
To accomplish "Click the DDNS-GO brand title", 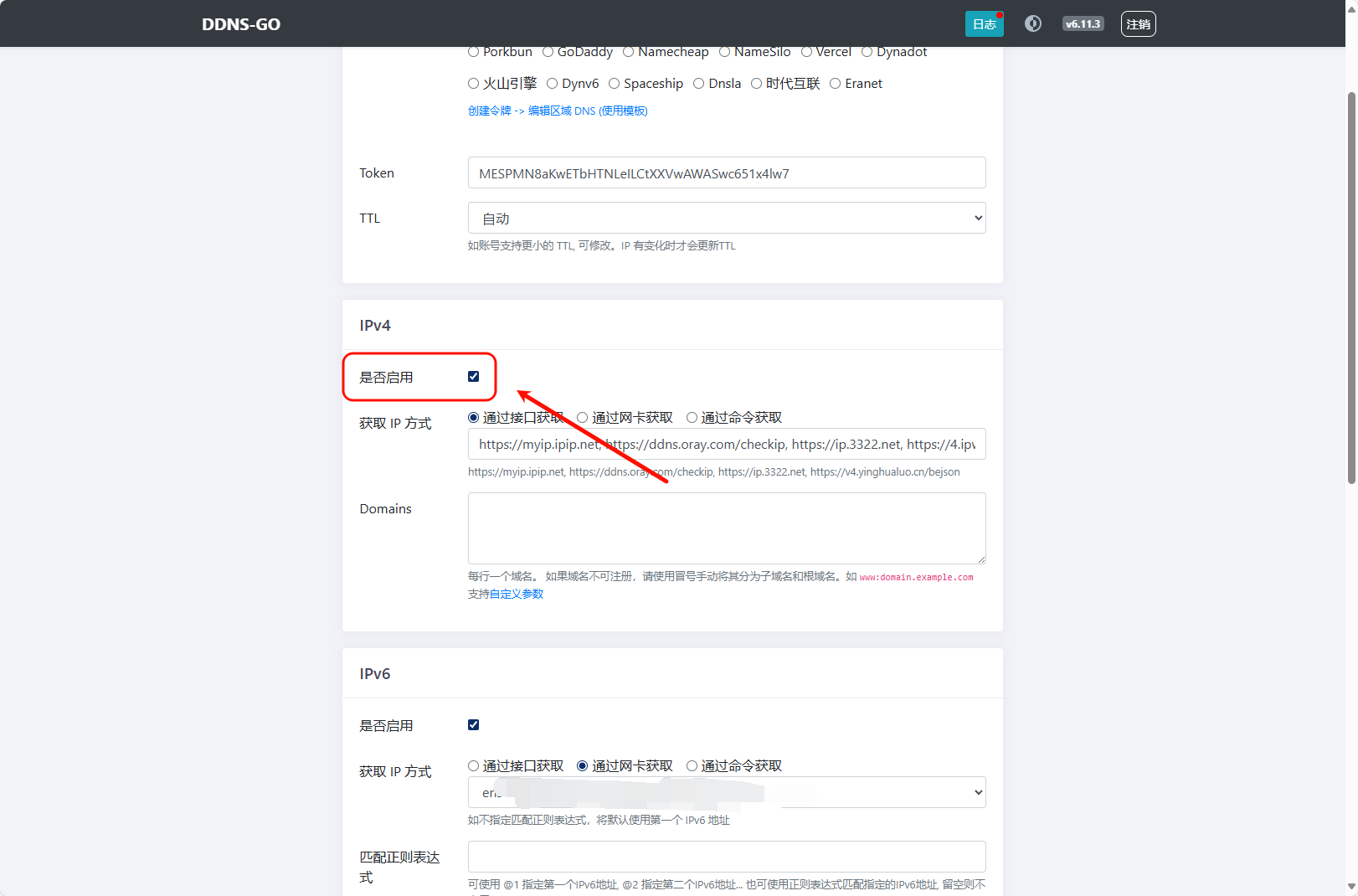I will click(241, 24).
